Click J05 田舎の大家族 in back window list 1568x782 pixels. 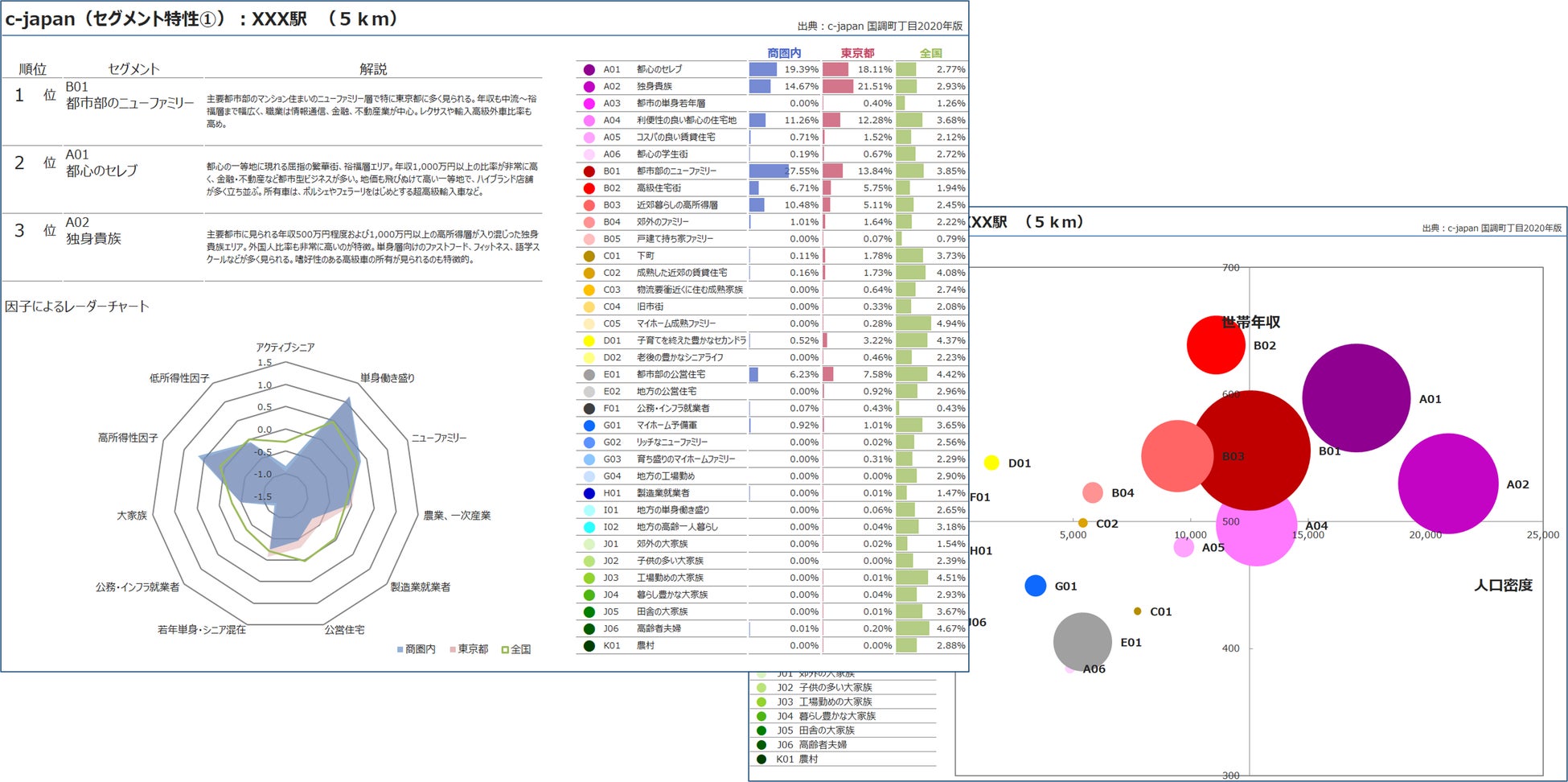[815, 731]
